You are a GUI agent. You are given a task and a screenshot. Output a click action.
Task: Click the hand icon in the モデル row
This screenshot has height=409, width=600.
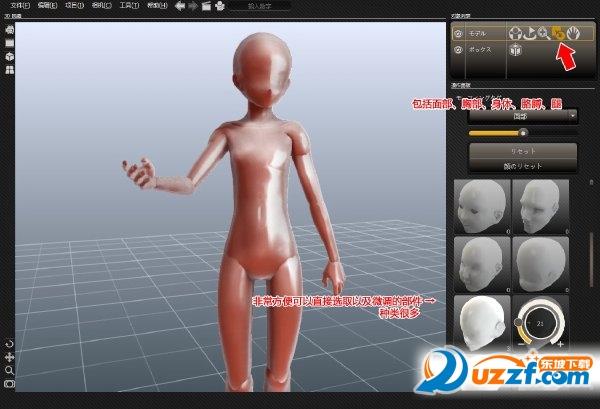pyautogui.click(x=575, y=33)
